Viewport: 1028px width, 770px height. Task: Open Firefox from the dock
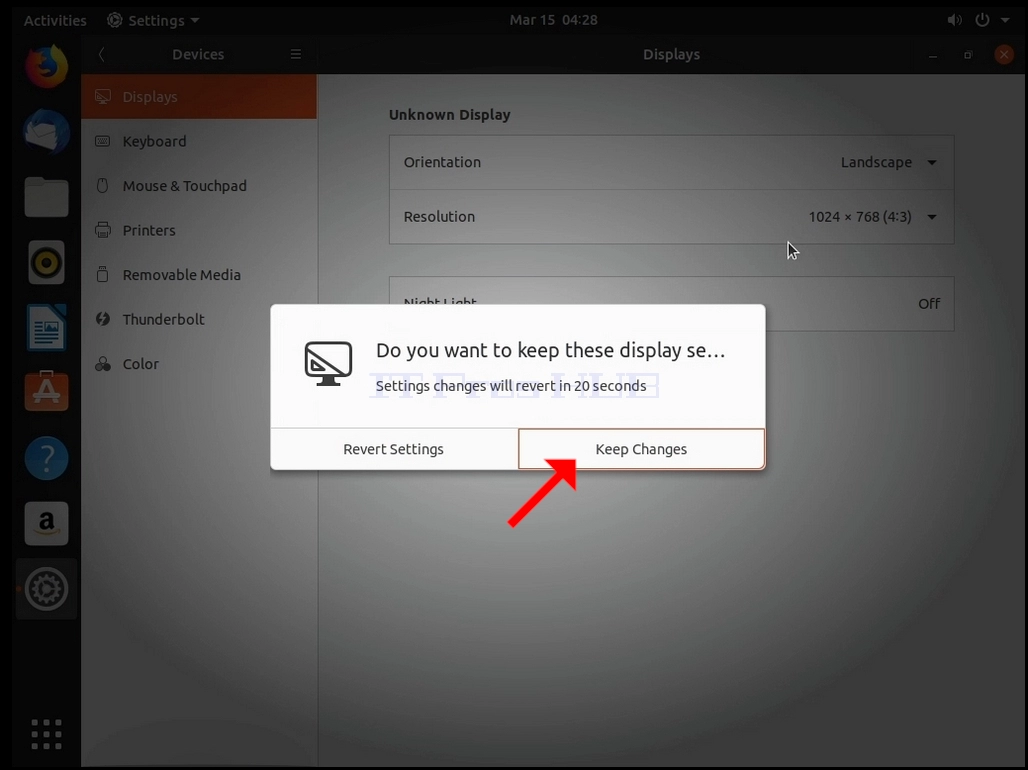pos(46,66)
